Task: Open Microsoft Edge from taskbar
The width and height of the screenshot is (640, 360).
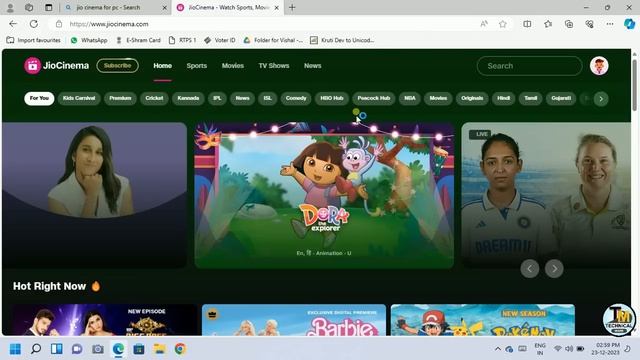Action: 118,349
